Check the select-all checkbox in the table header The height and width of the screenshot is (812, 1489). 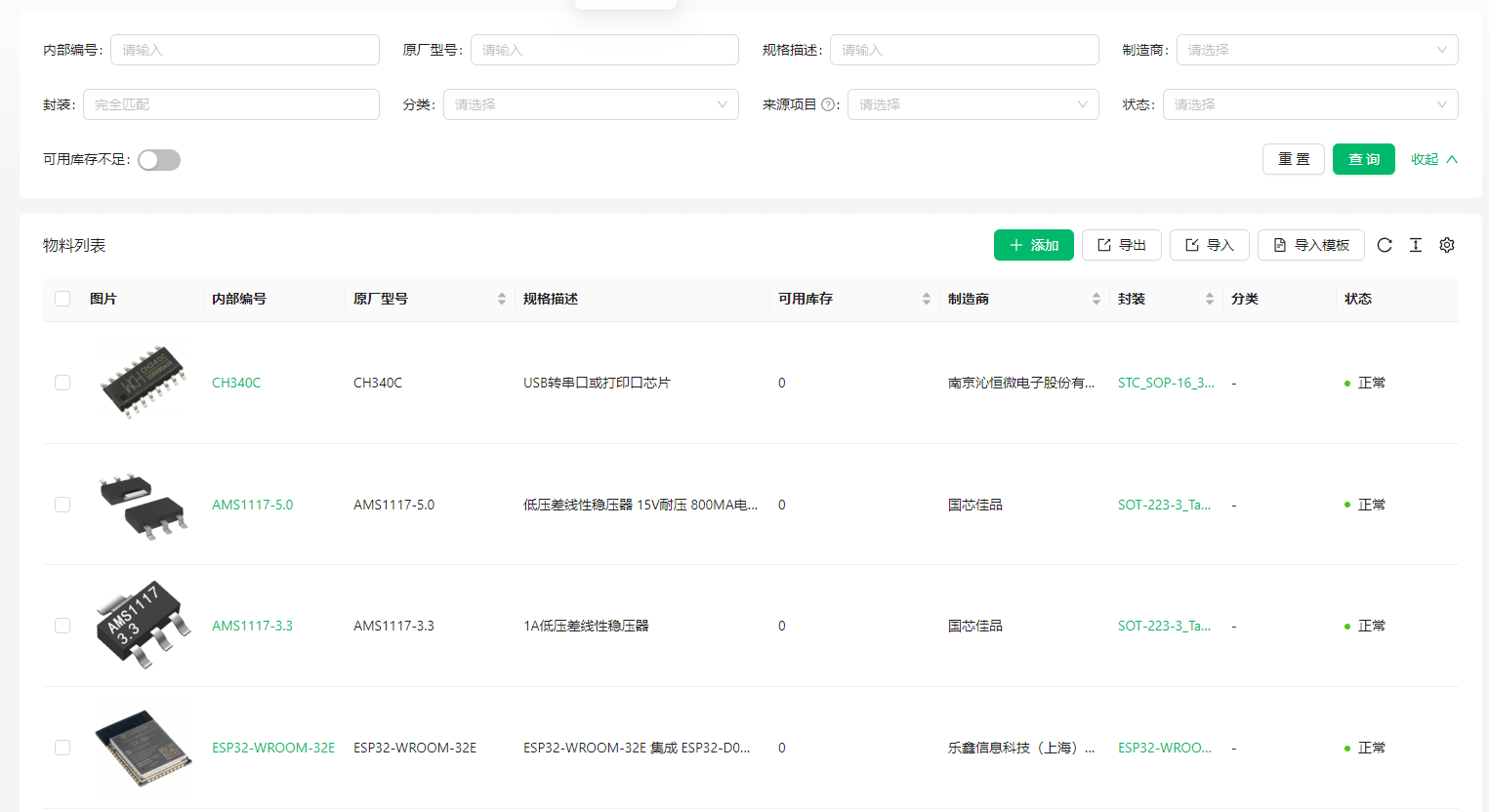pos(62,299)
